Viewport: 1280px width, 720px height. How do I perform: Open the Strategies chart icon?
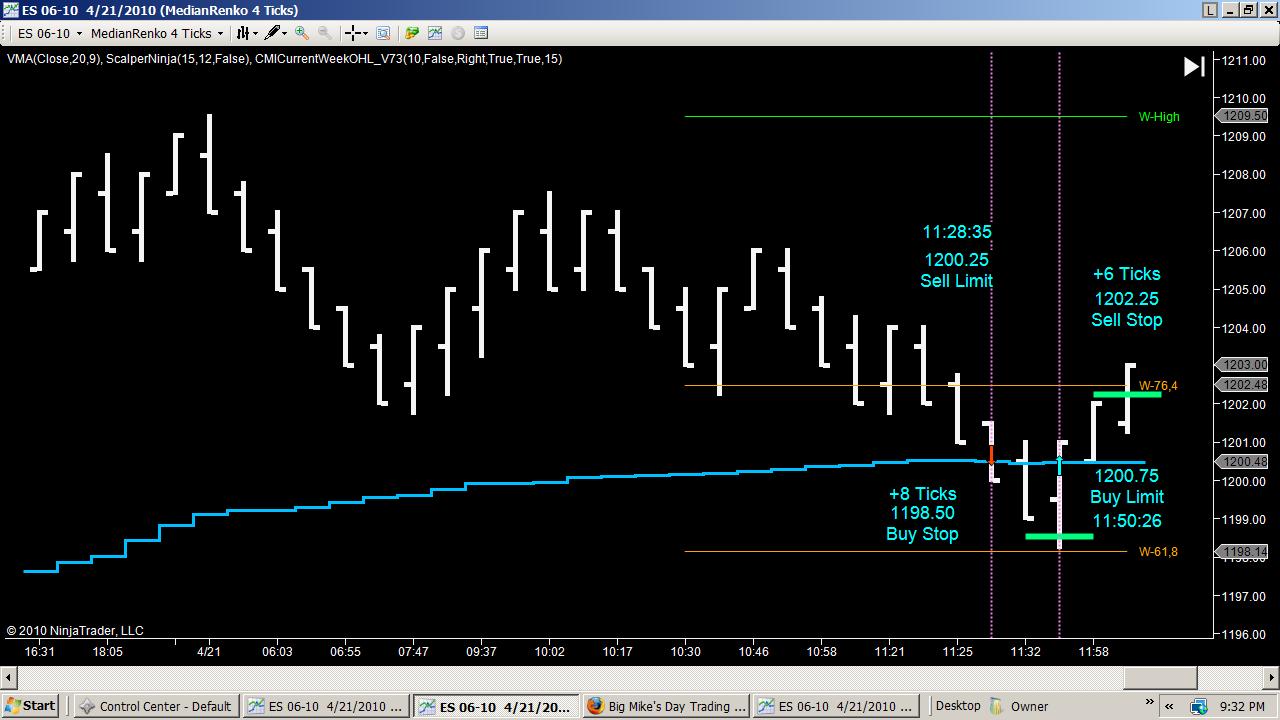click(435, 33)
